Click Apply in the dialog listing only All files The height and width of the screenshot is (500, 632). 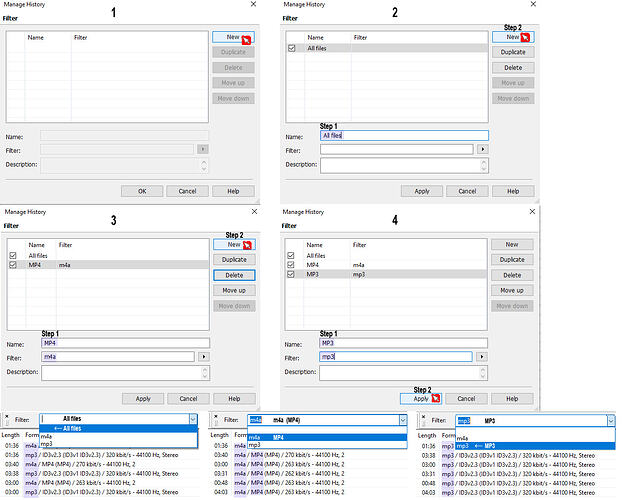[422, 191]
